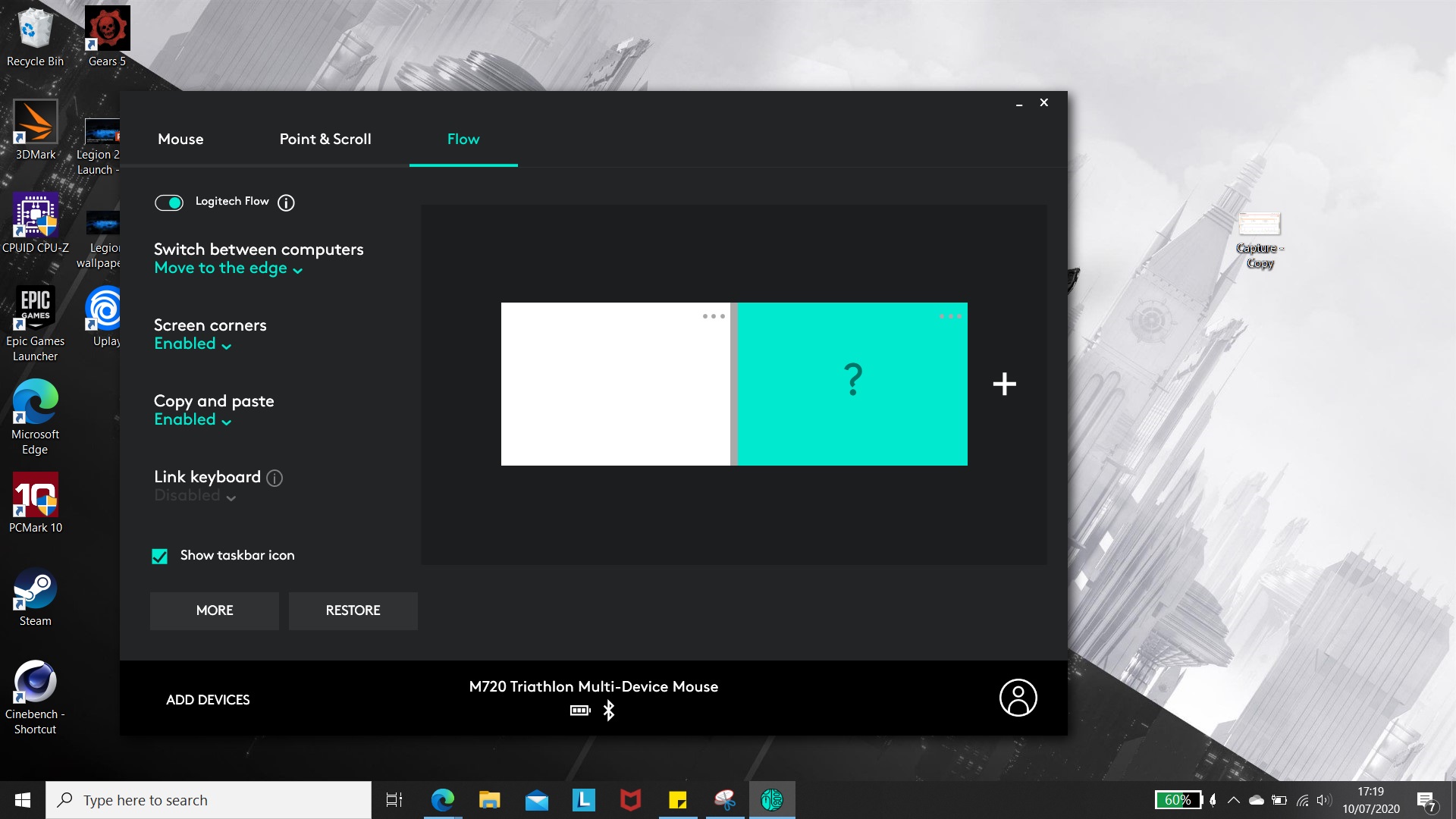This screenshot has width=1456, height=819.
Task: Click the 60% battery indicator in tray
Action: point(1178,800)
